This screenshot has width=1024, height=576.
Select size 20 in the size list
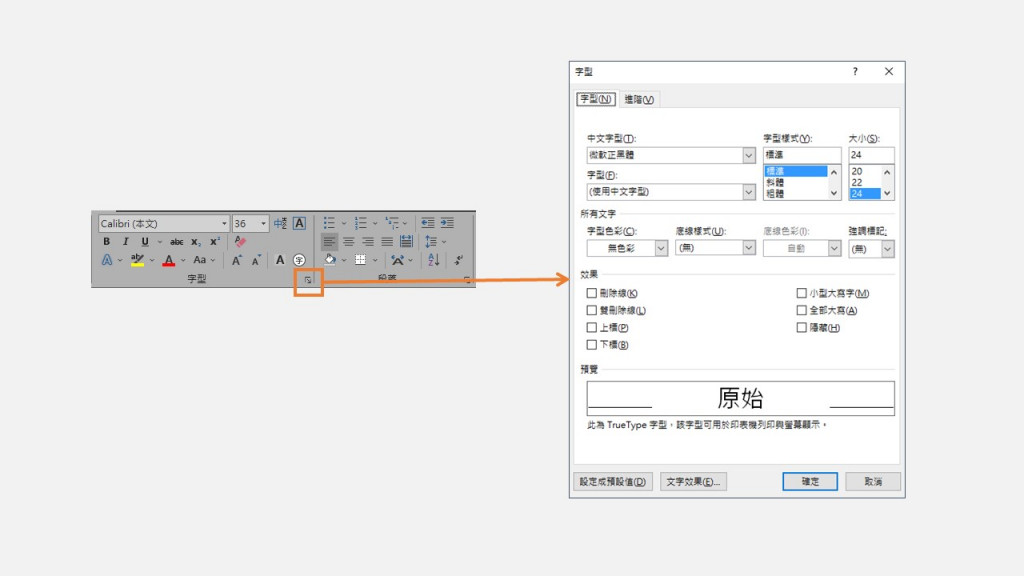click(865, 171)
